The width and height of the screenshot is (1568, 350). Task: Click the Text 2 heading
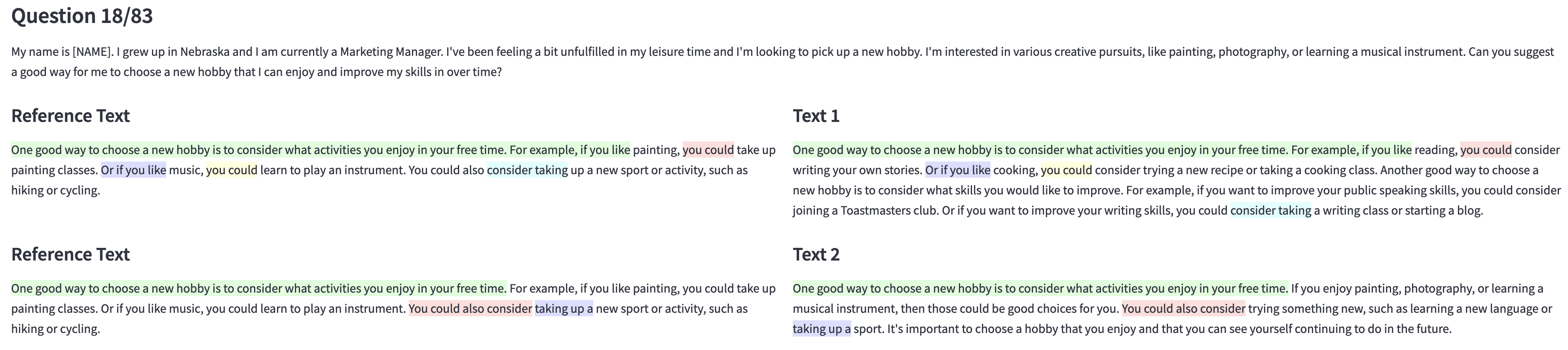click(x=816, y=254)
